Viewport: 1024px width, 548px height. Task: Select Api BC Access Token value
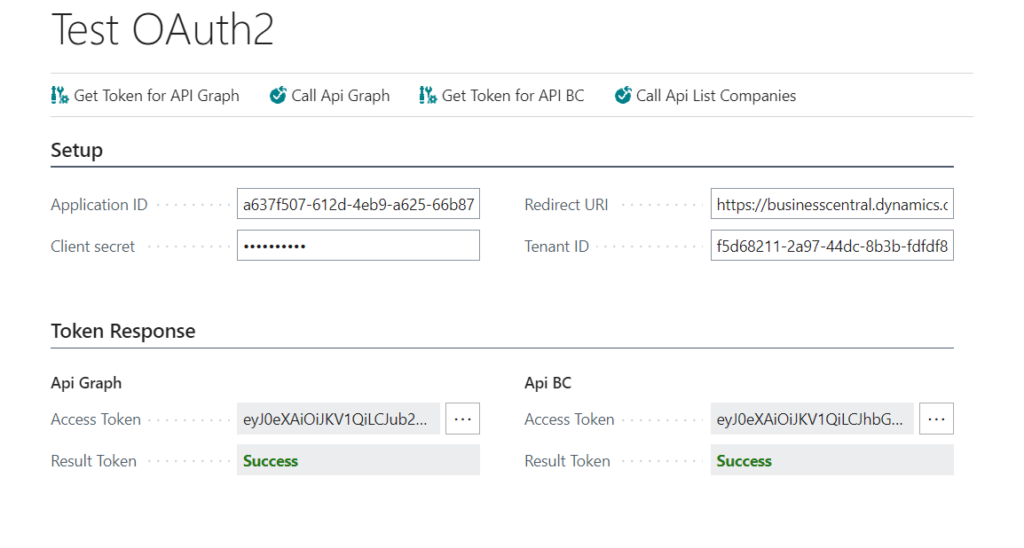tap(812, 419)
